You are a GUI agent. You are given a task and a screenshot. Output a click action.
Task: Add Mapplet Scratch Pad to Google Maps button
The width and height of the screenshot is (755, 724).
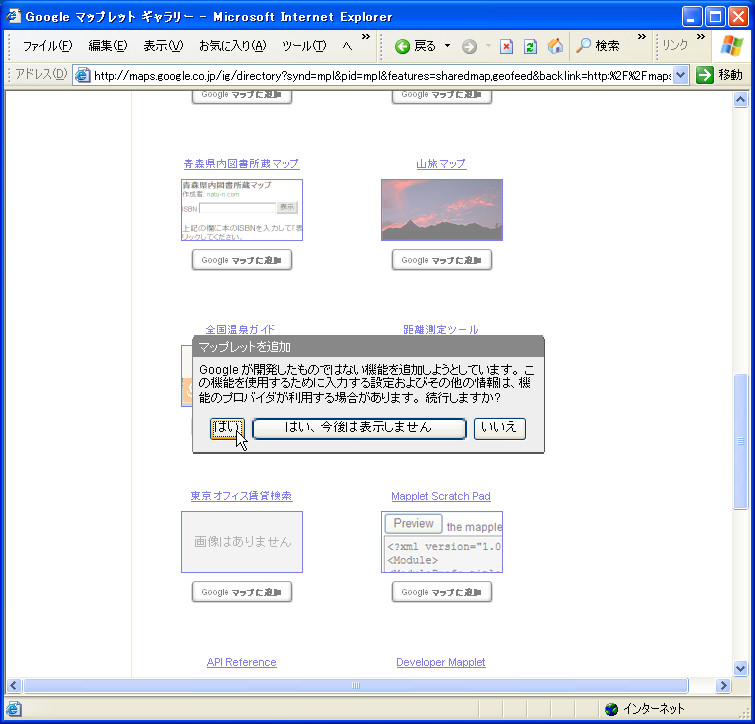pos(442,592)
